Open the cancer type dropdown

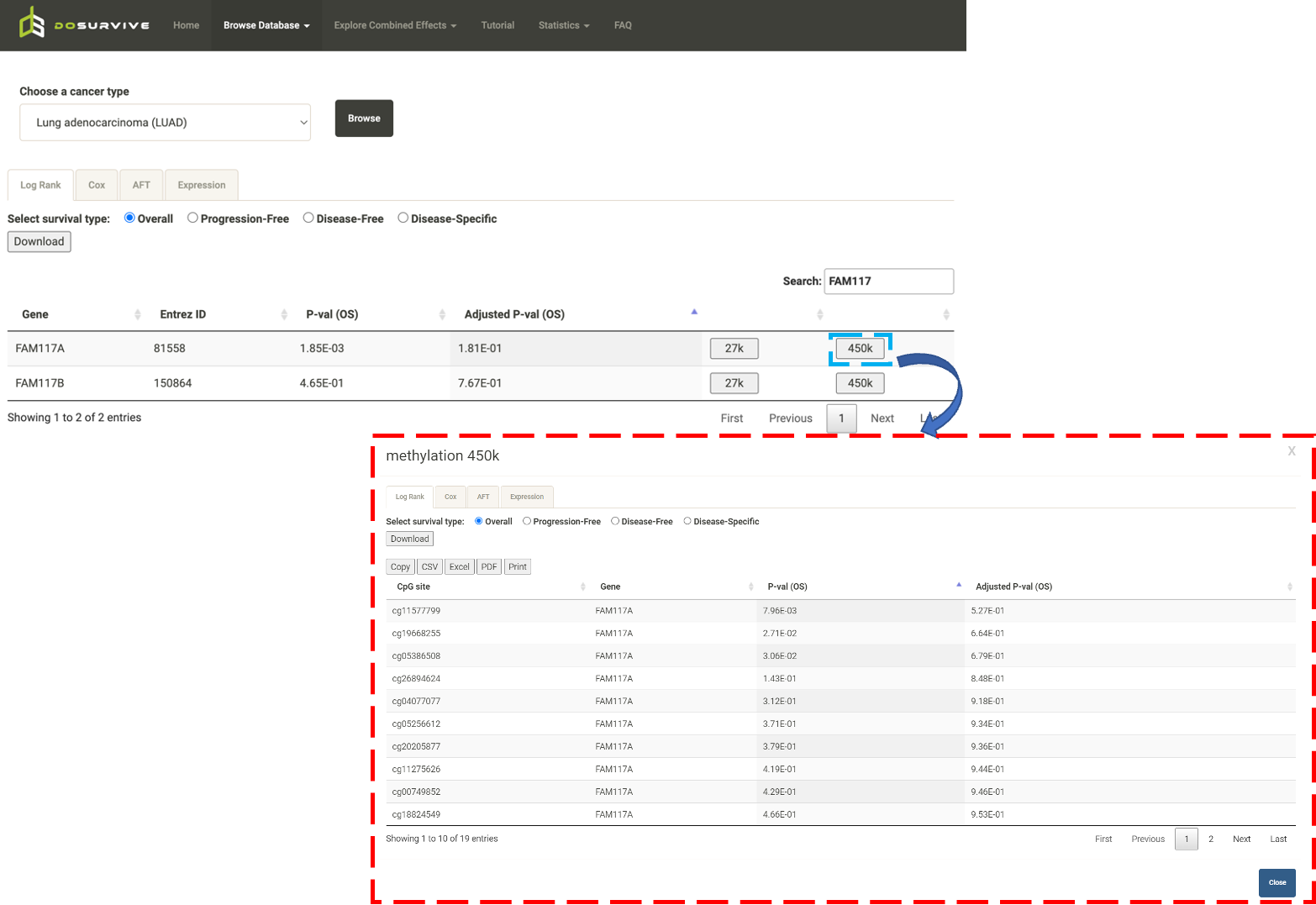[x=165, y=123]
